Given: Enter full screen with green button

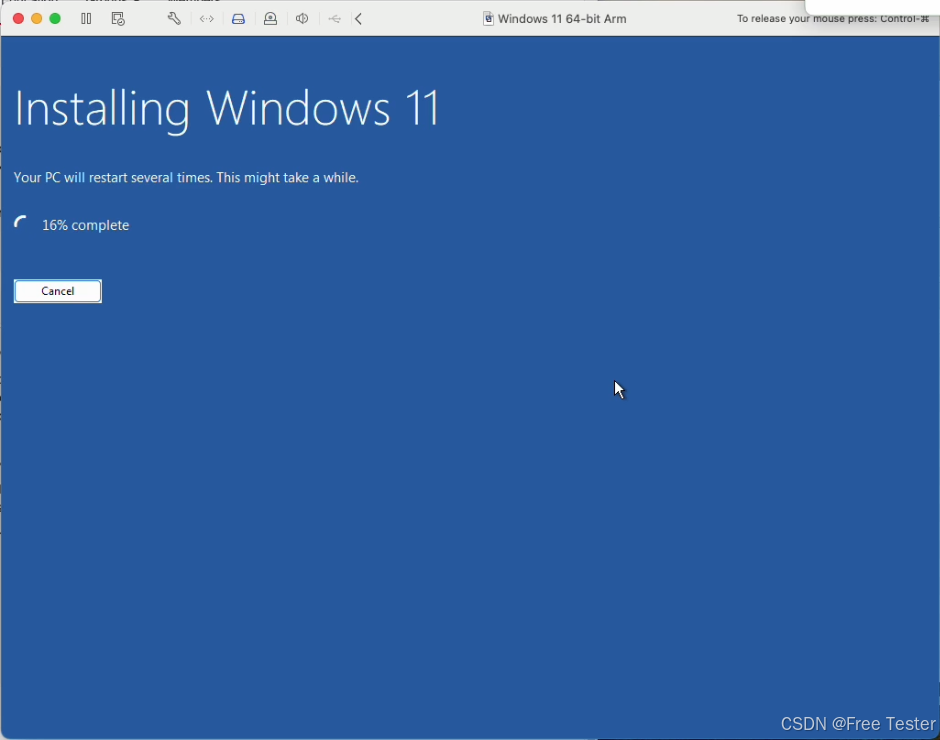Looking at the screenshot, I should click(x=55, y=19).
